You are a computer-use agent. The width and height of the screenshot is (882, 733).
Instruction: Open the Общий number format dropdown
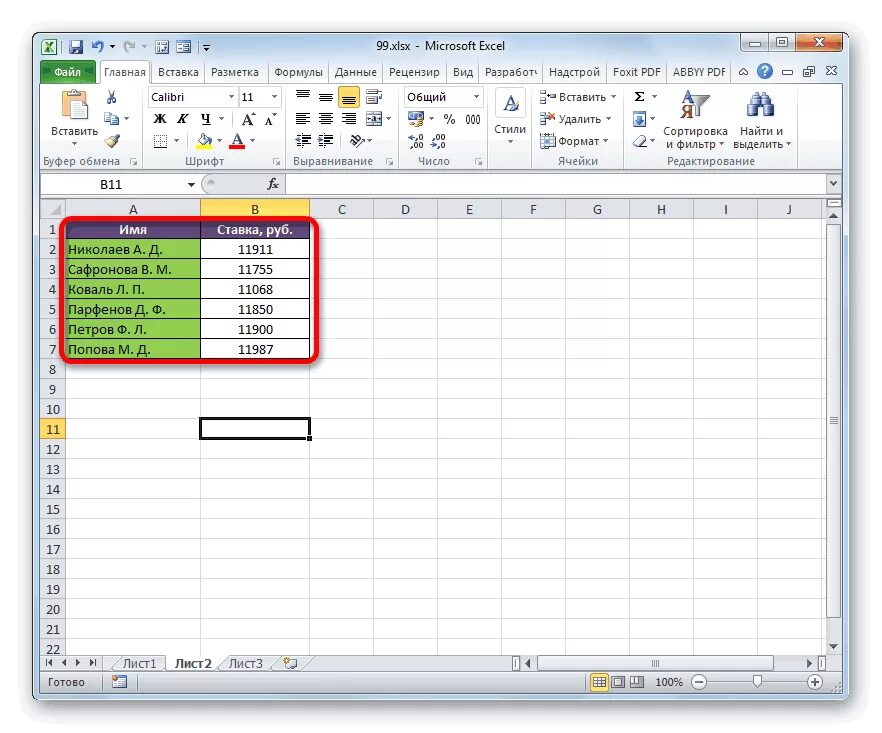tap(476, 97)
